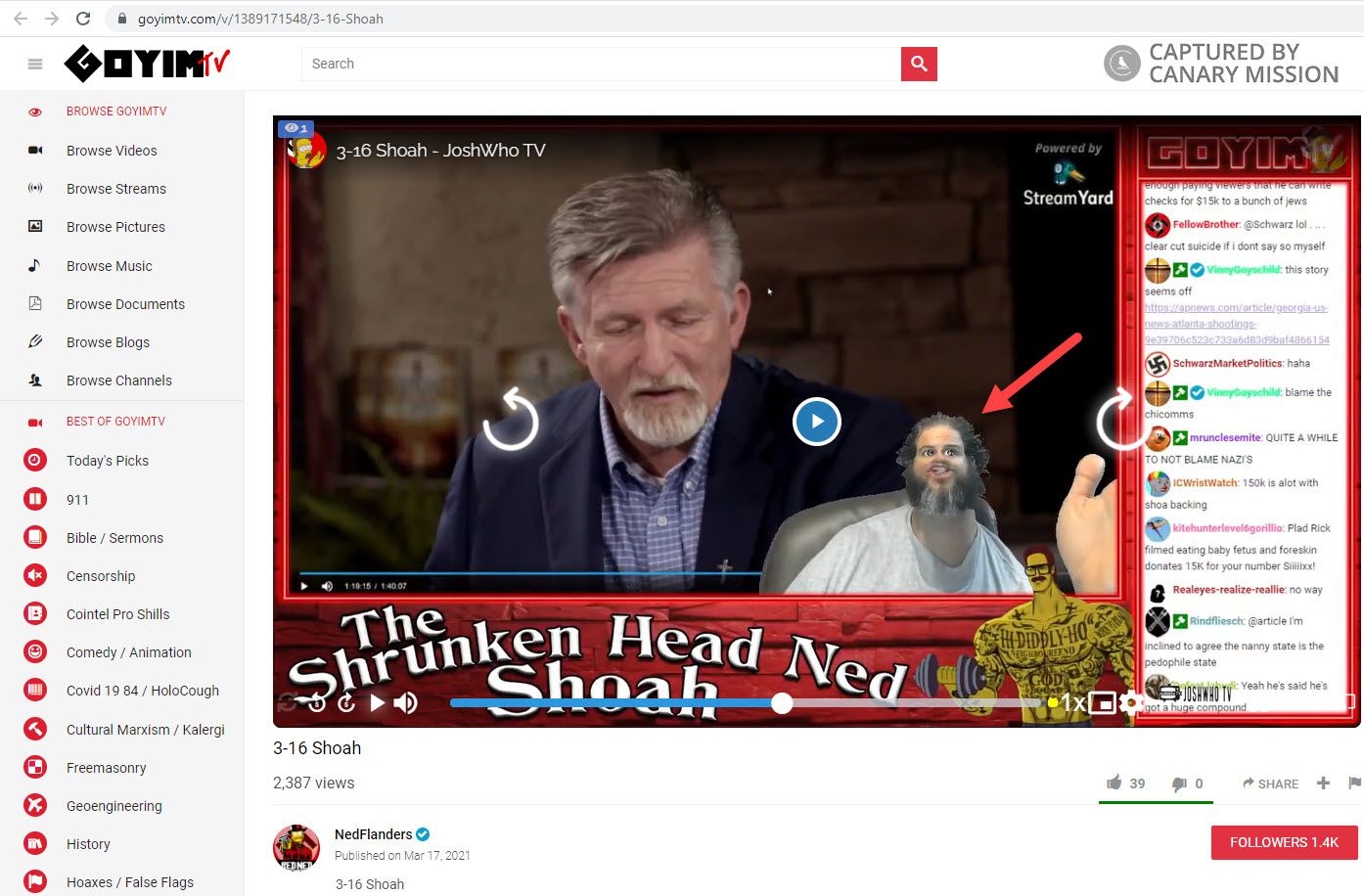Mute the video with the speaker icon
Image resolution: width=1364 pixels, height=896 pixels.
[x=405, y=702]
